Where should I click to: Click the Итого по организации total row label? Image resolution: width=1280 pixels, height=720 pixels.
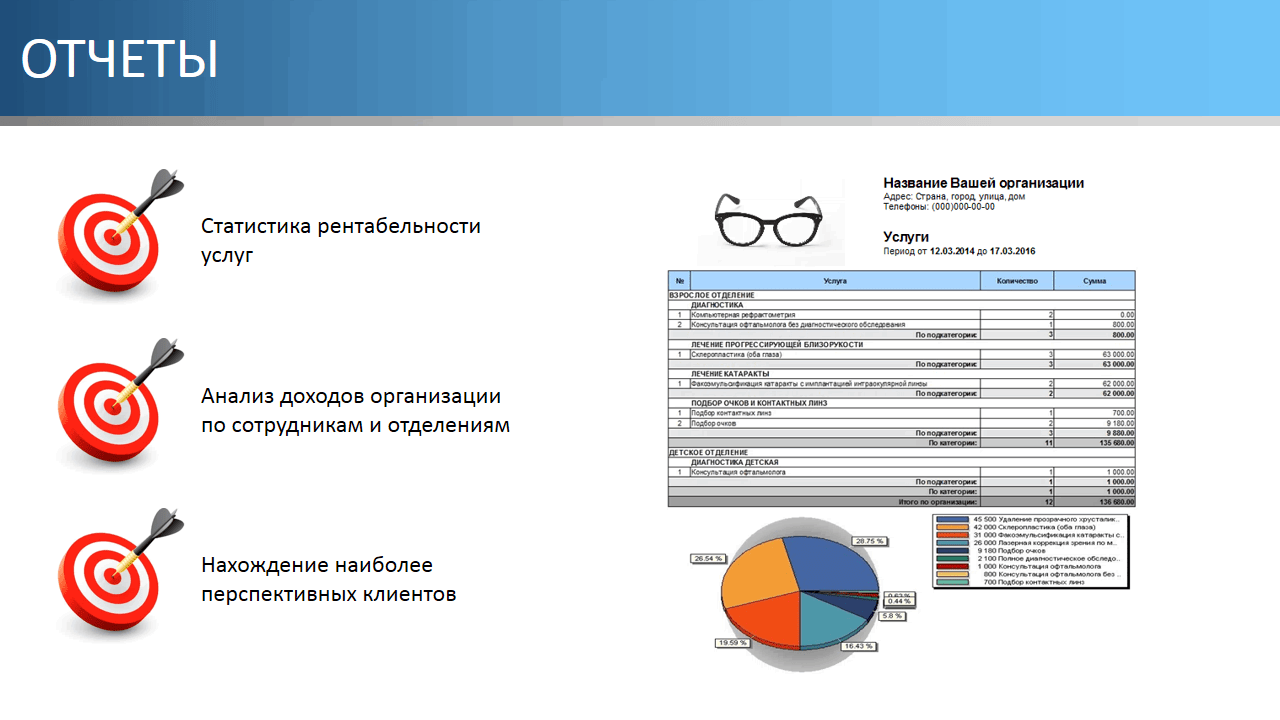click(x=938, y=502)
